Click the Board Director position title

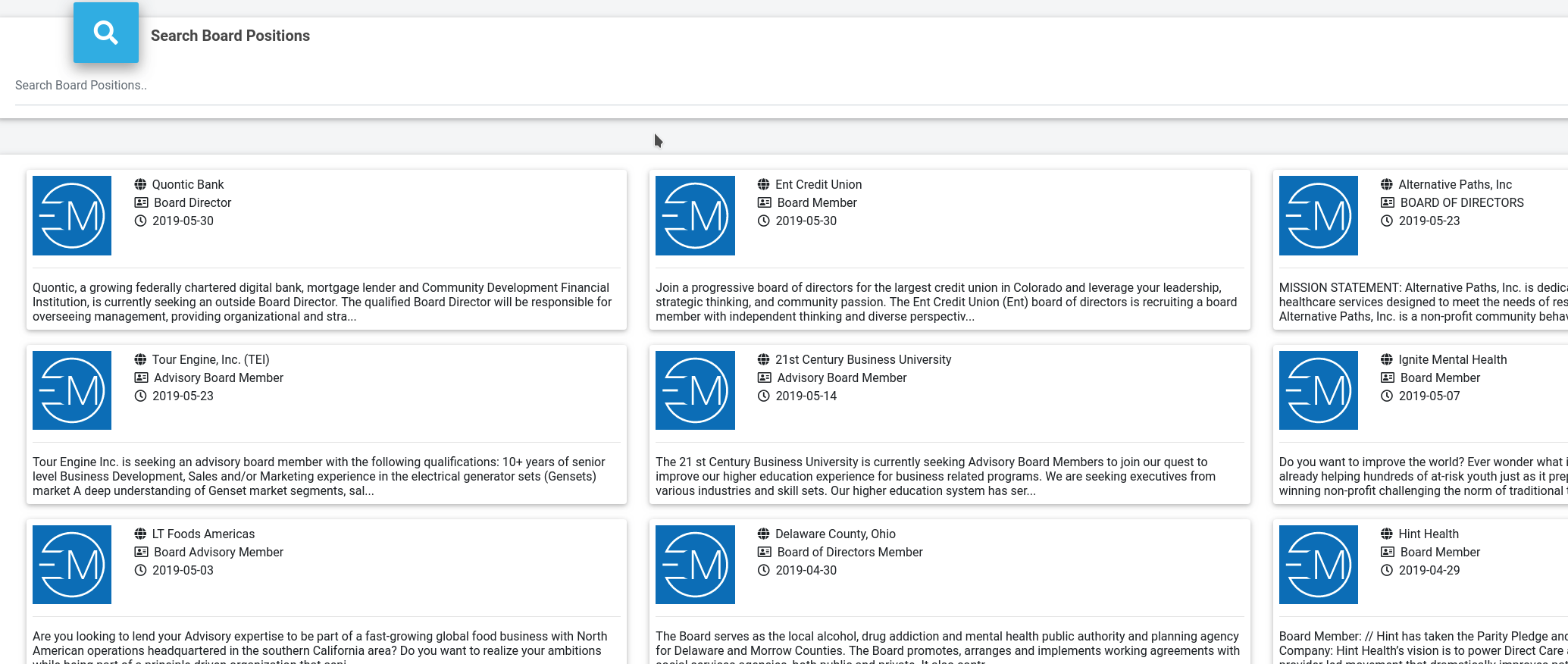pyautogui.click(x=192, y=202)
